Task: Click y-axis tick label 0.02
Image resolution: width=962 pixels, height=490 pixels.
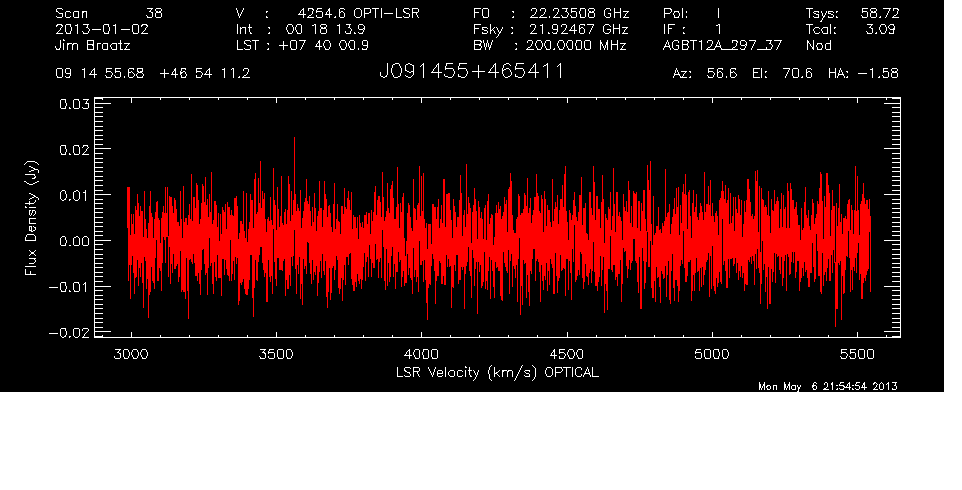Action: click(74, 150)
